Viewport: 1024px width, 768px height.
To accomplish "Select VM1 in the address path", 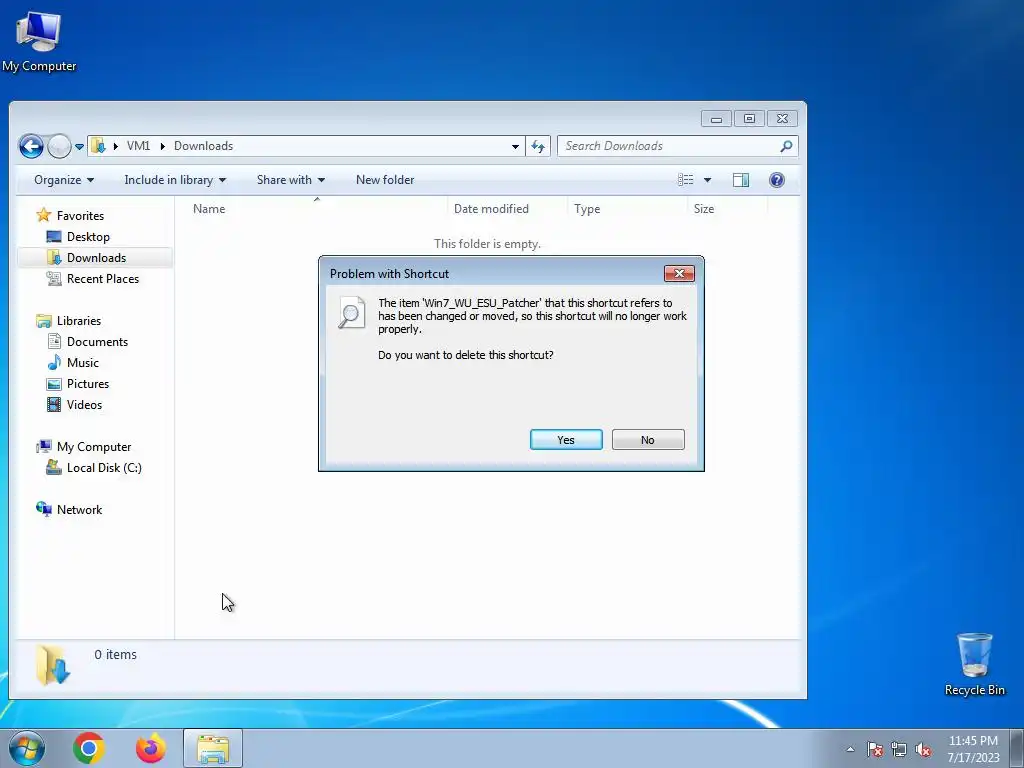I will [x=138, y=146].
